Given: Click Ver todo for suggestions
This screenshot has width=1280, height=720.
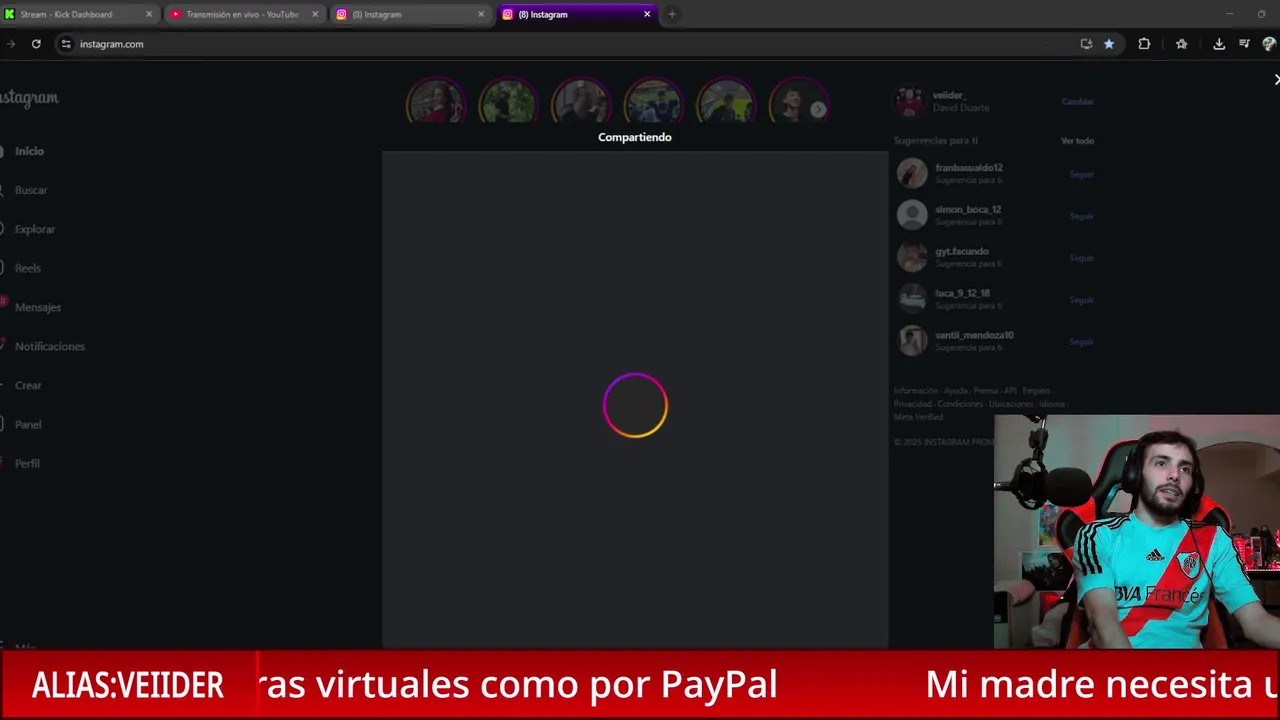Looking at the screenshot, I should tap(1077, 141).
